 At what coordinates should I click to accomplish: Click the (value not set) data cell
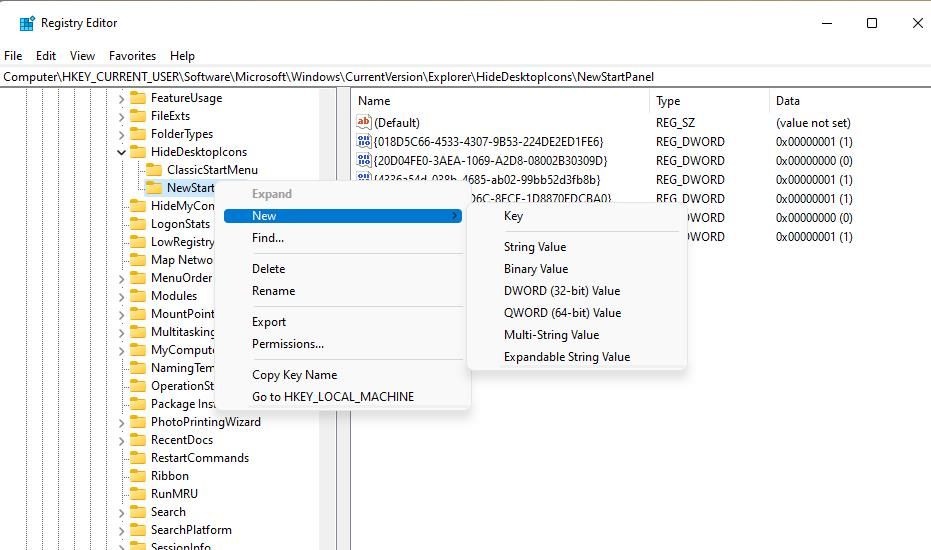click(x=813, y=122)
